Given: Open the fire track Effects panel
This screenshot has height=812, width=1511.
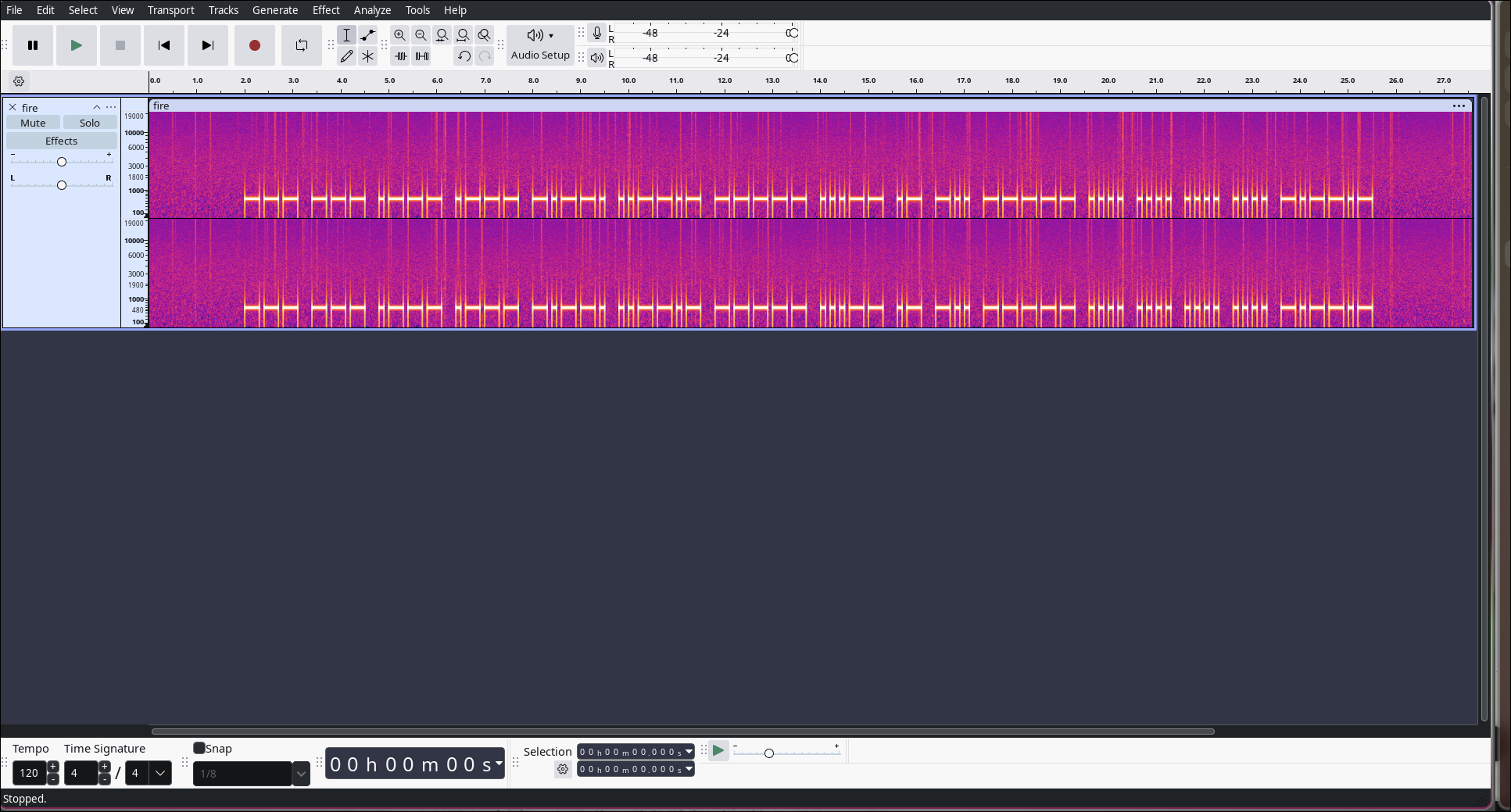Looking at the screenshot, I should (61, 141).
